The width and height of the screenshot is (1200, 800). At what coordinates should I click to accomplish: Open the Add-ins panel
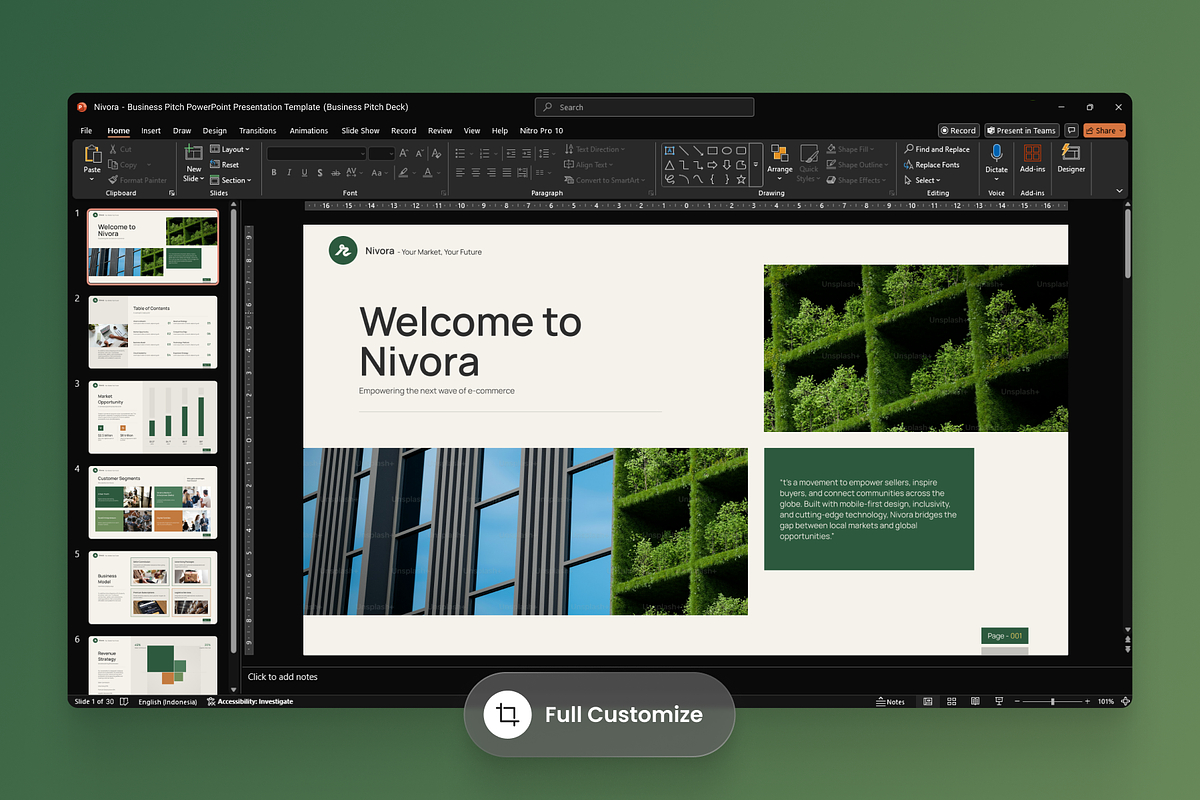(x=1032, y=156)
